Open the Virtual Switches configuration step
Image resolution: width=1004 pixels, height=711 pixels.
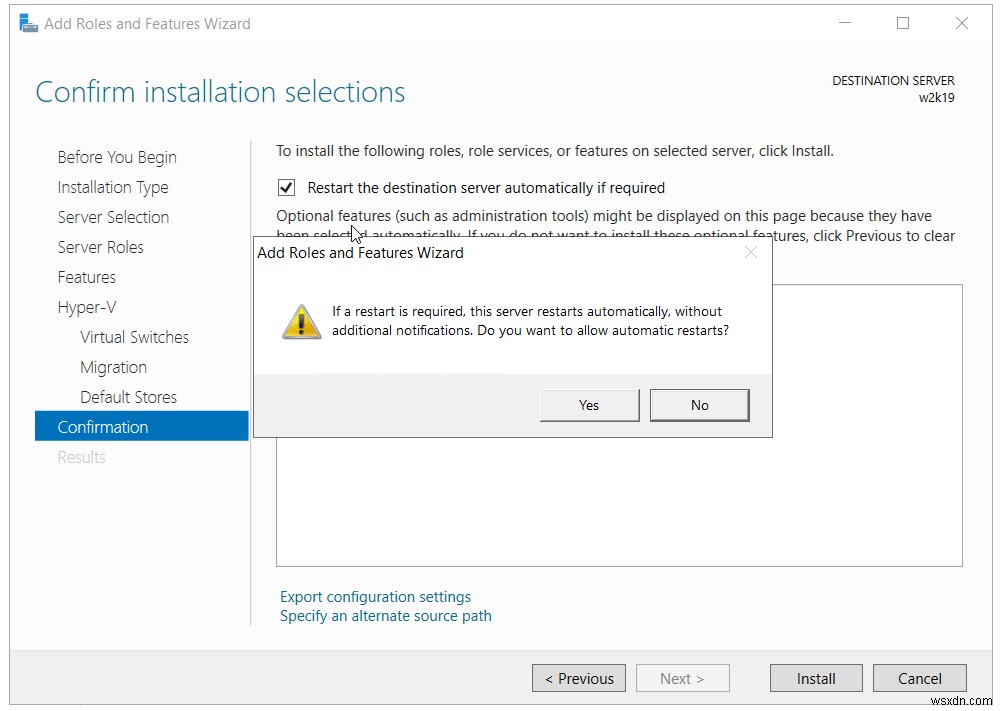pos(134,337)
